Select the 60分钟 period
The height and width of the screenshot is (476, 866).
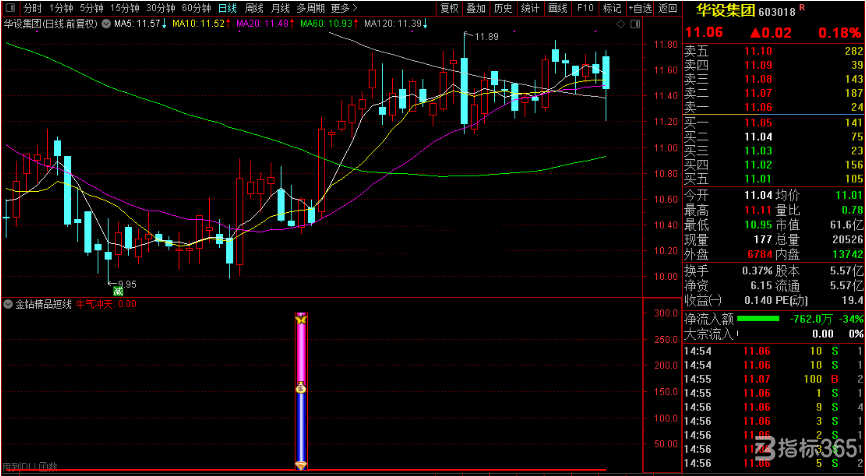click(x=196, y=8)
